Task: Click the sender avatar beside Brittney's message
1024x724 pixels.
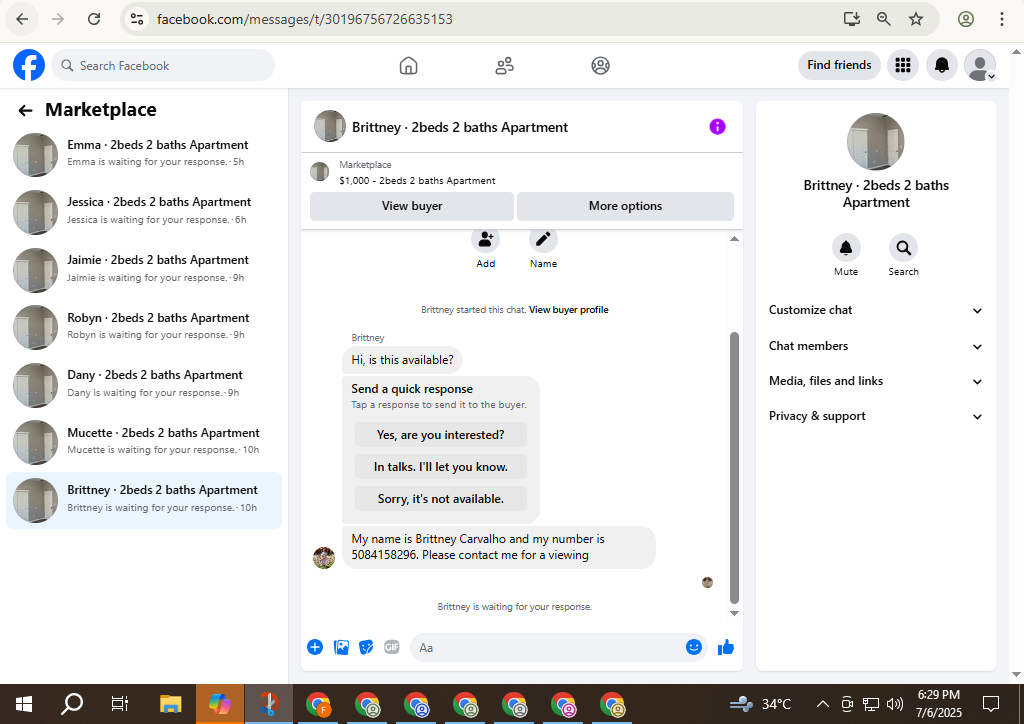Action: (324, 558)
